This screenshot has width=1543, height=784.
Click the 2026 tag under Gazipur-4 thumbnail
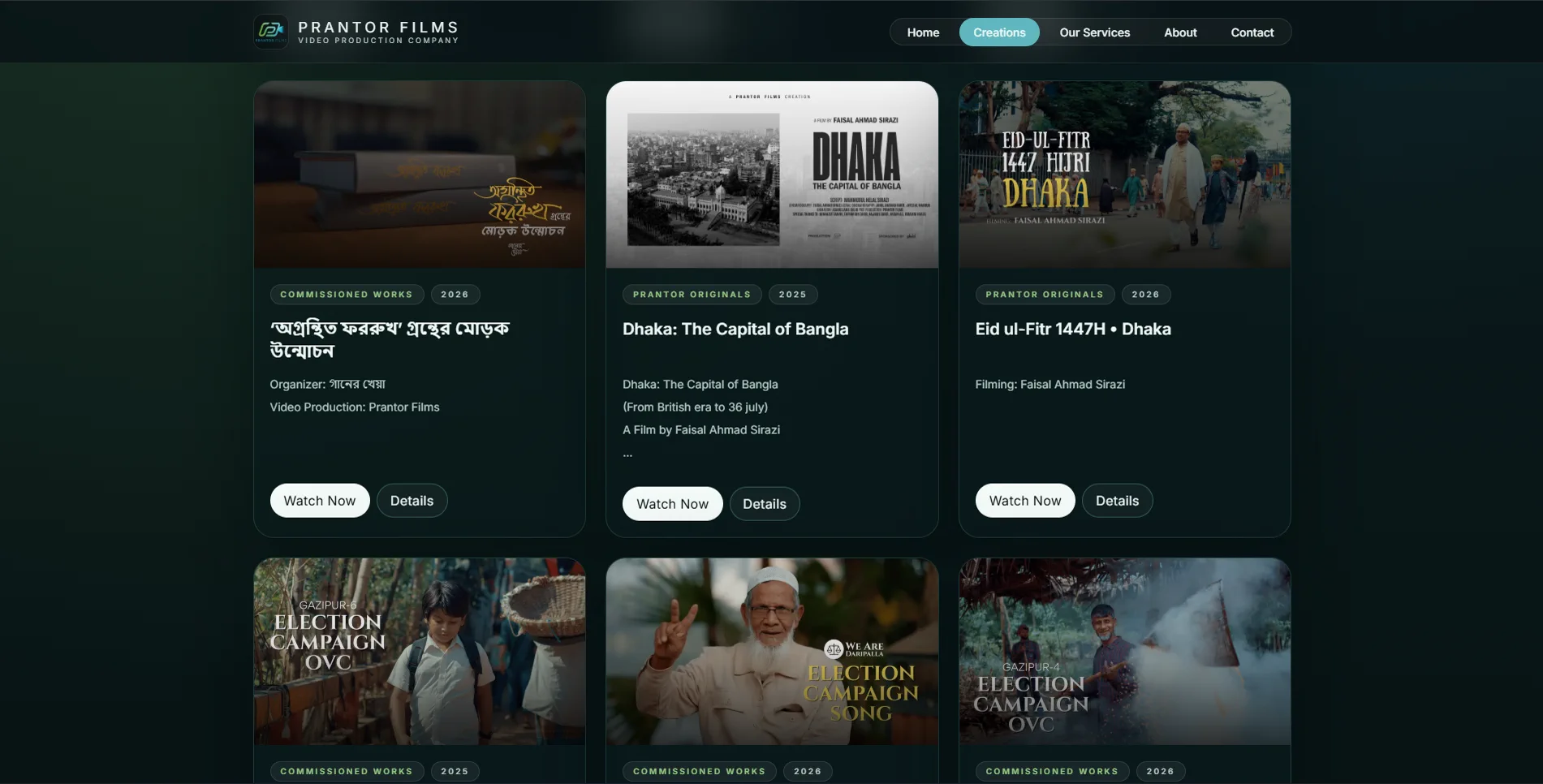point(1160,772)
